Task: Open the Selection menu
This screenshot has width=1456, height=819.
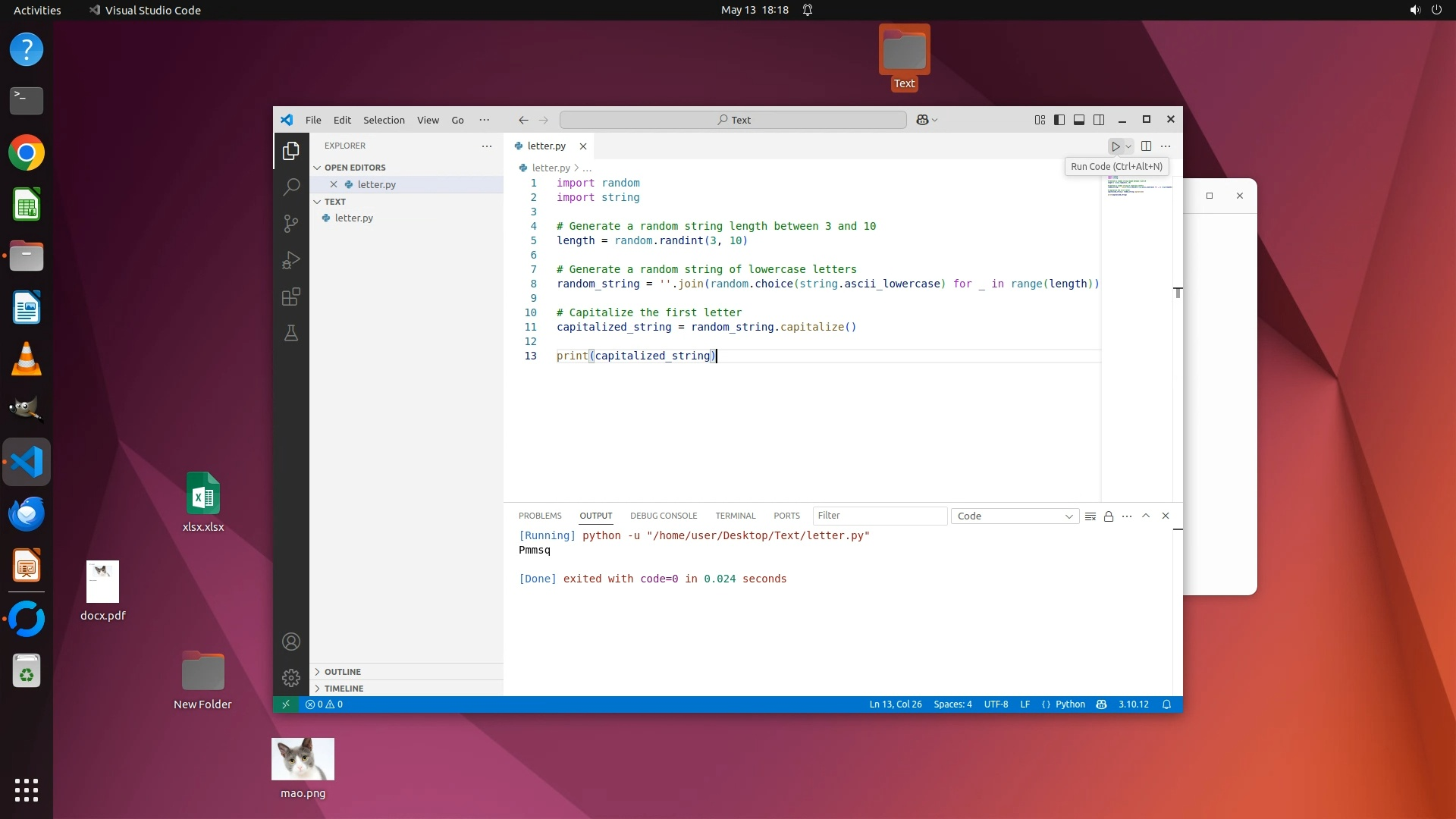Action: click(384, 120)
